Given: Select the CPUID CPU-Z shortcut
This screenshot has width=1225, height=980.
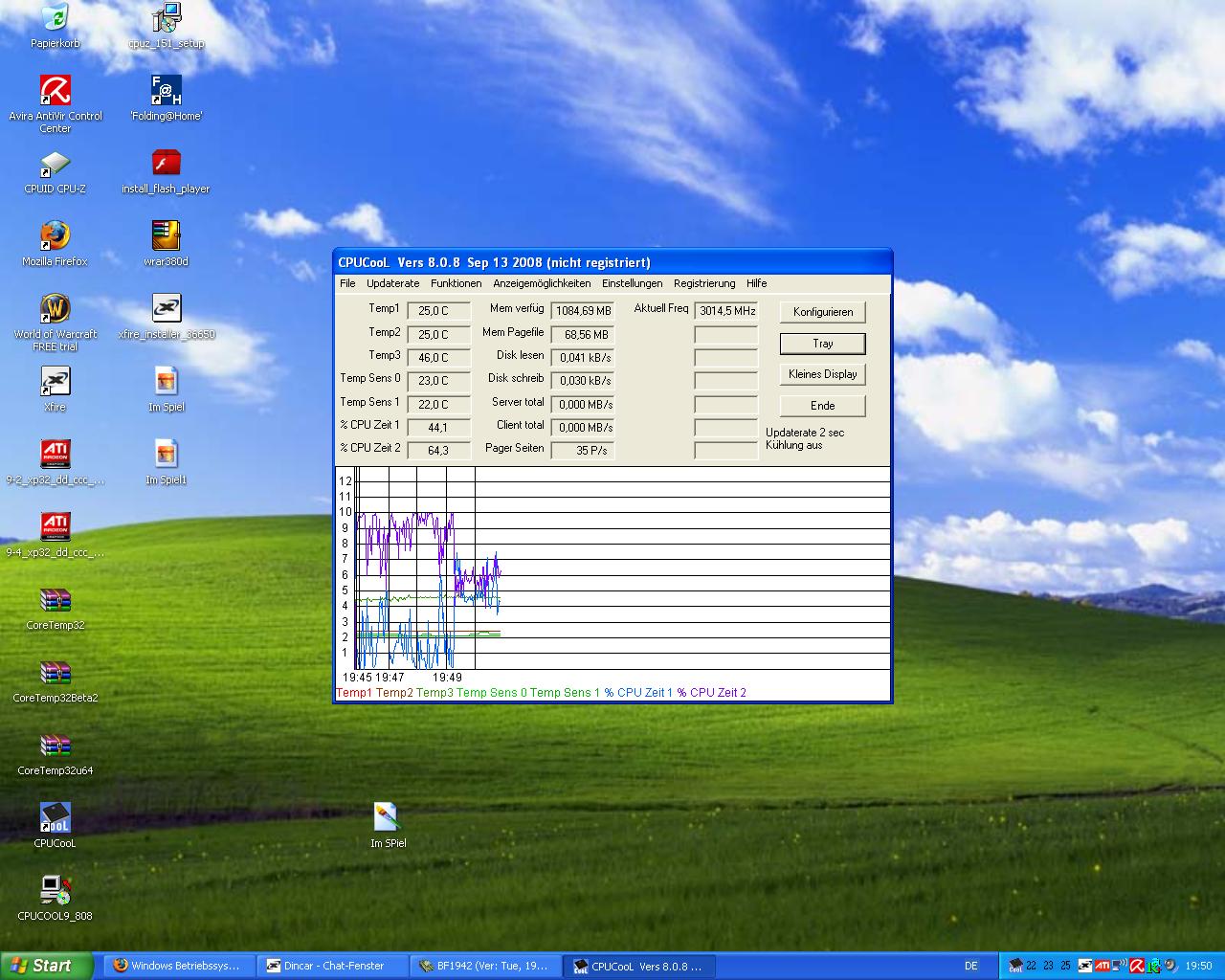Looking at the screenshot, I should pyautogui.click(x=55, y=171).
